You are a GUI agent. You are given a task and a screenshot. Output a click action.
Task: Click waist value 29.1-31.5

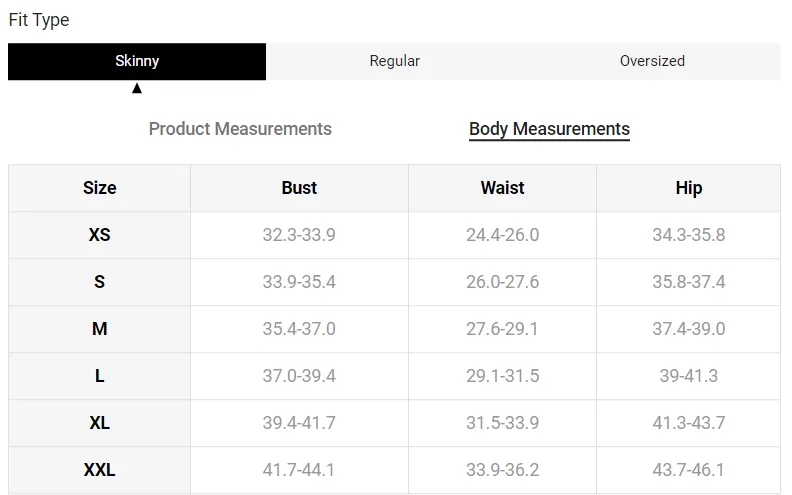tap(503, 376)
